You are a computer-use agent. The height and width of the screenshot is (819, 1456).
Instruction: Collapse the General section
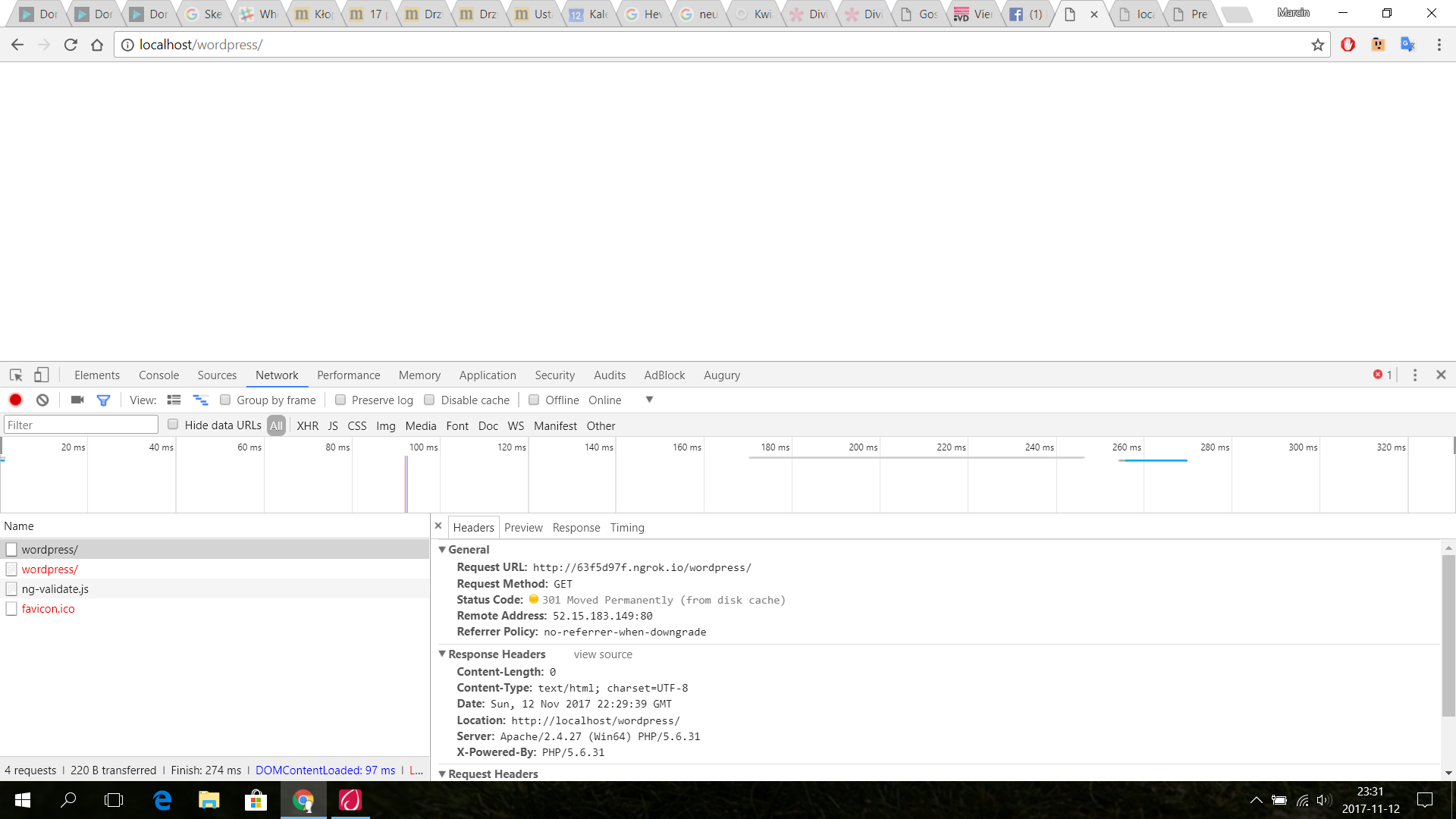(x=442, y=549)
